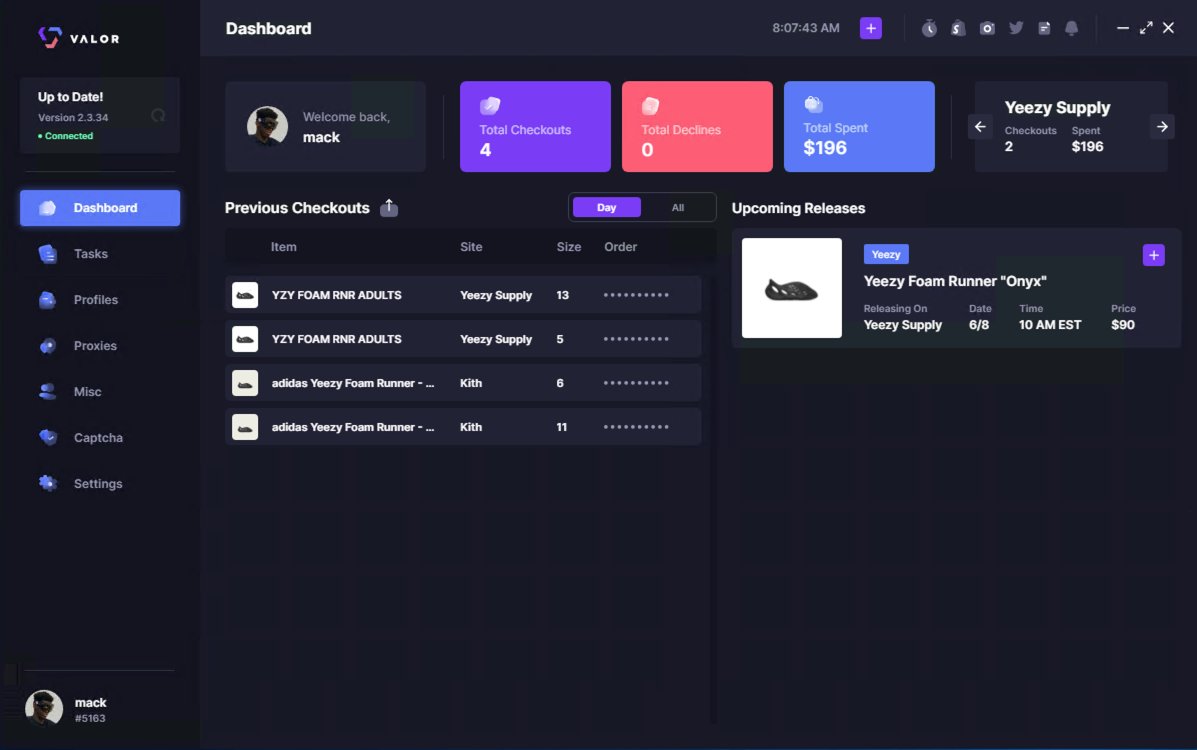Select YZY FOAM RNR ADULTS size 13 row
This screenshot has width=1197, height=750.
(463, 295)
